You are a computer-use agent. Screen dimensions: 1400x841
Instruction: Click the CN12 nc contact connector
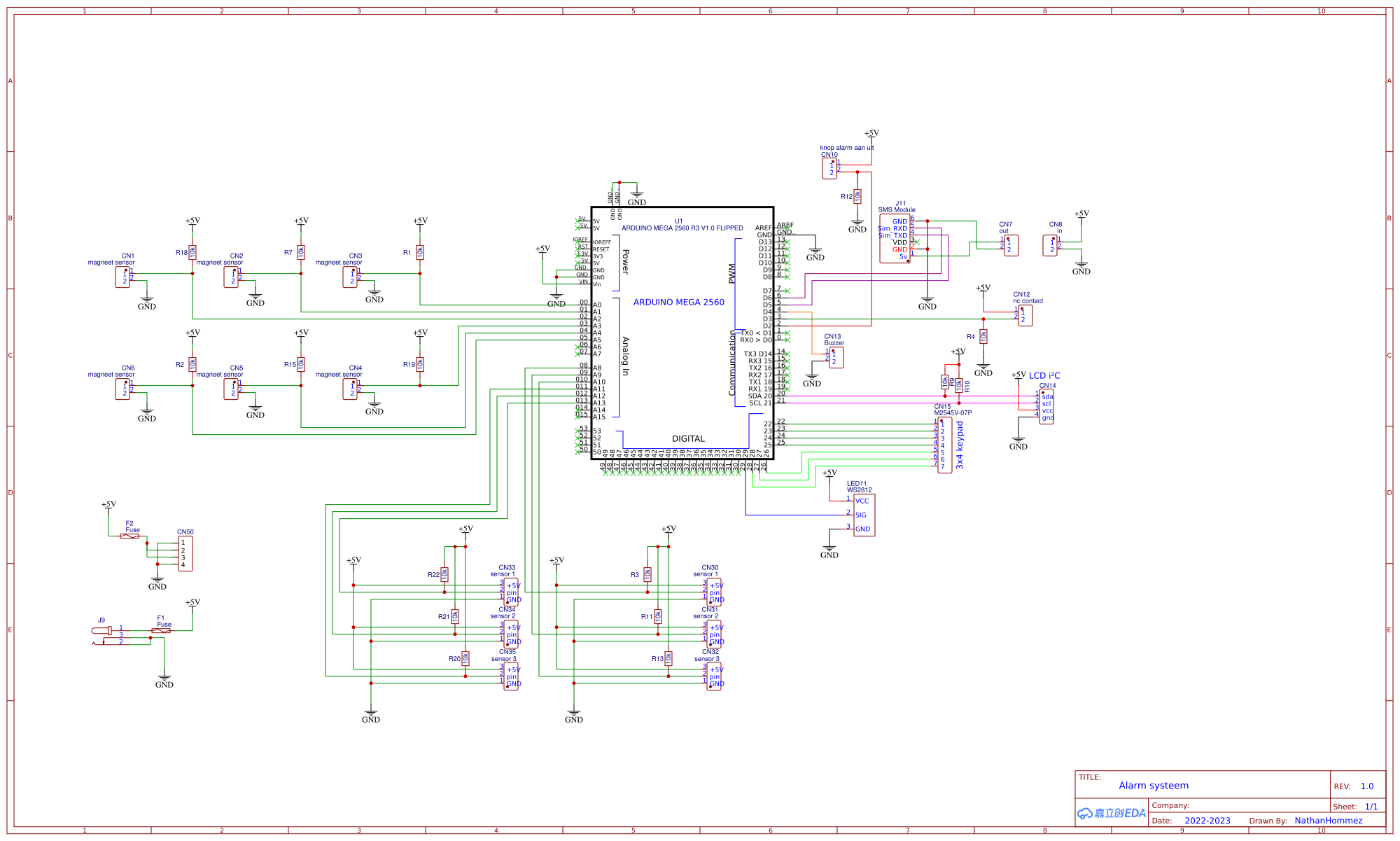tap(1025, 316)
